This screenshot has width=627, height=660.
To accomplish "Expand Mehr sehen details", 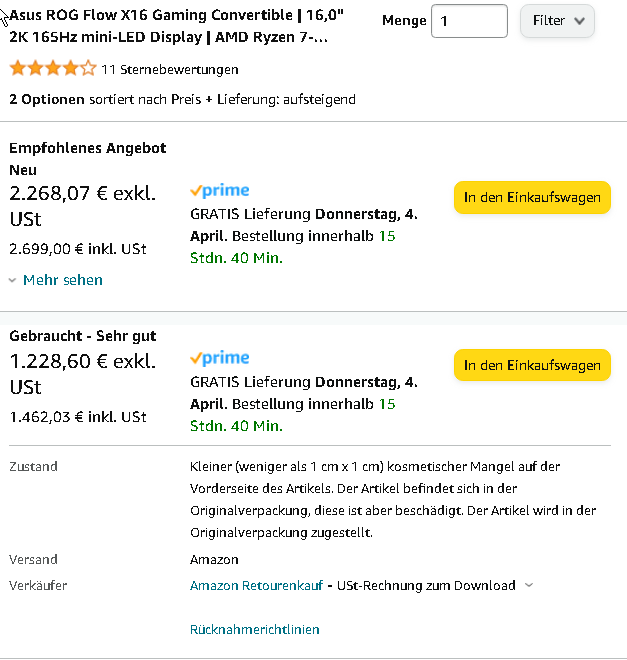I will [62, 280].
